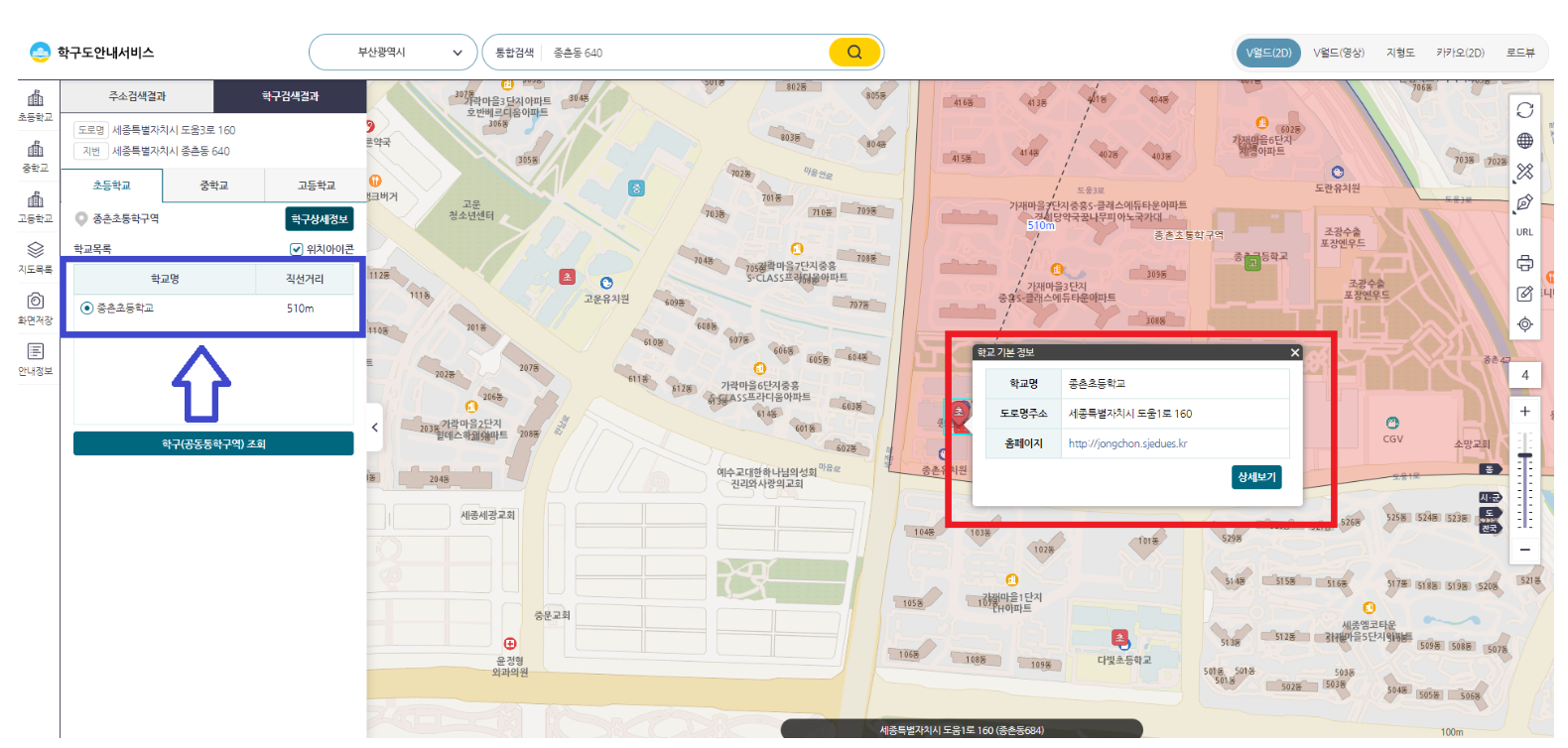Click the 화면저장 camera icon
This screenshot has width=1568, height=748.
click(x=36, y=308)
